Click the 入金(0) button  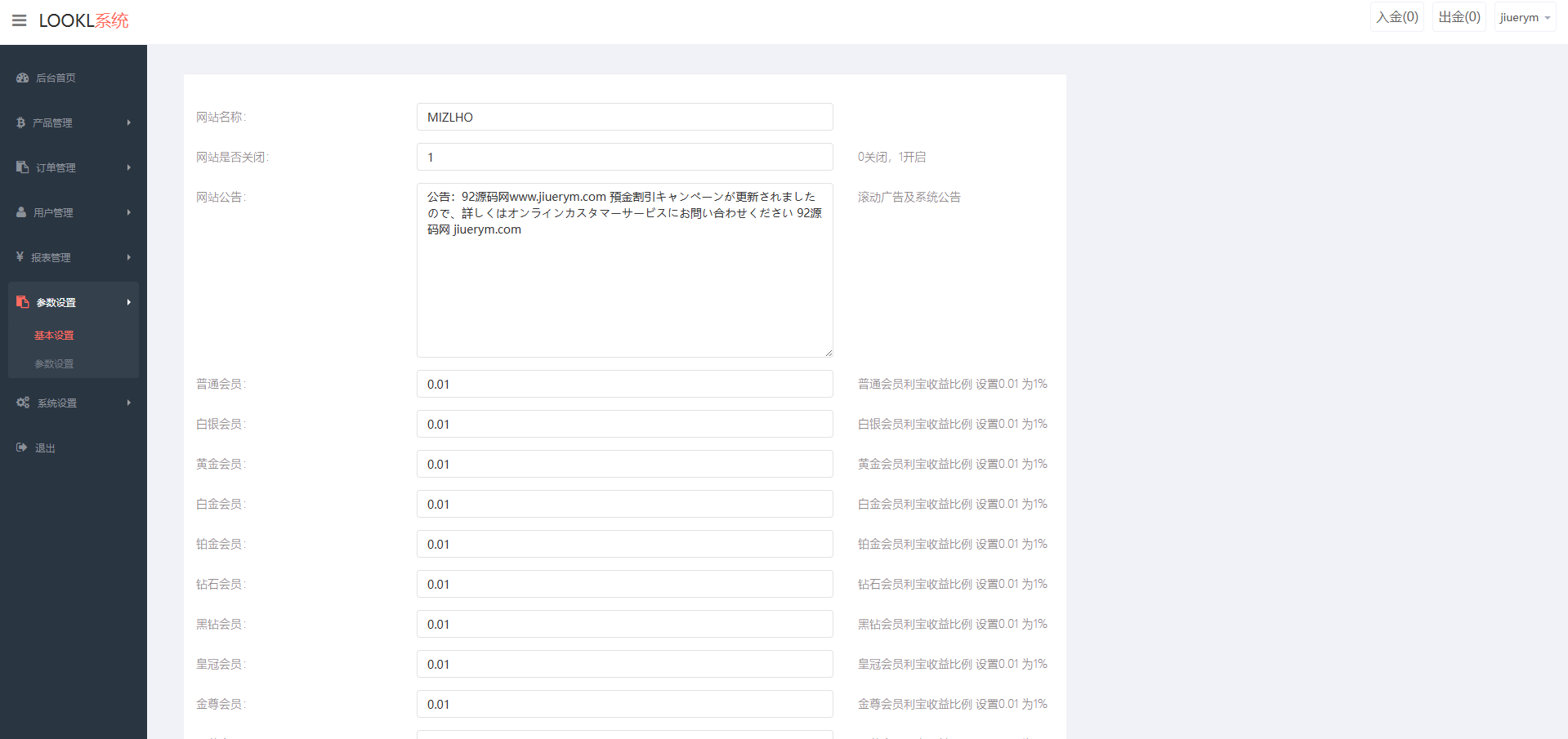(x=1396, y=17)
